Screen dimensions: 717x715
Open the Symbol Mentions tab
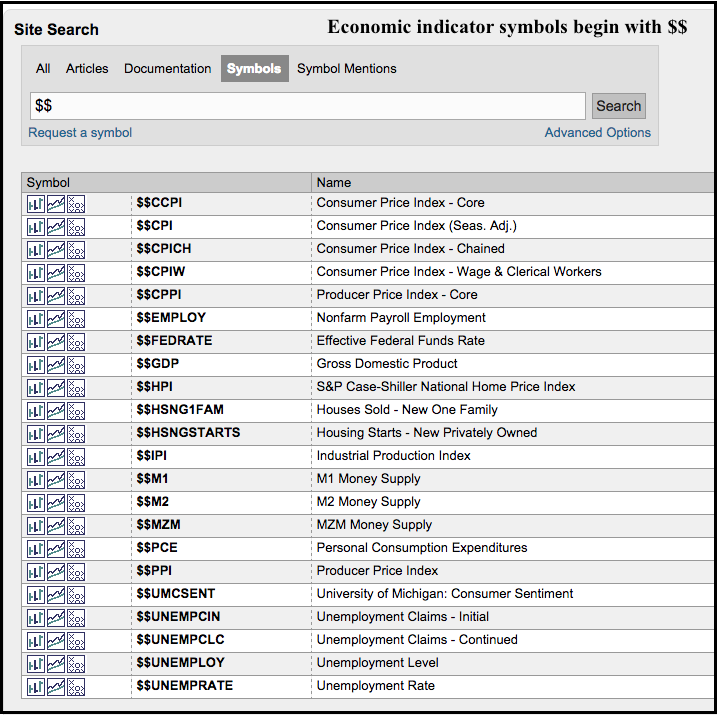346,69
